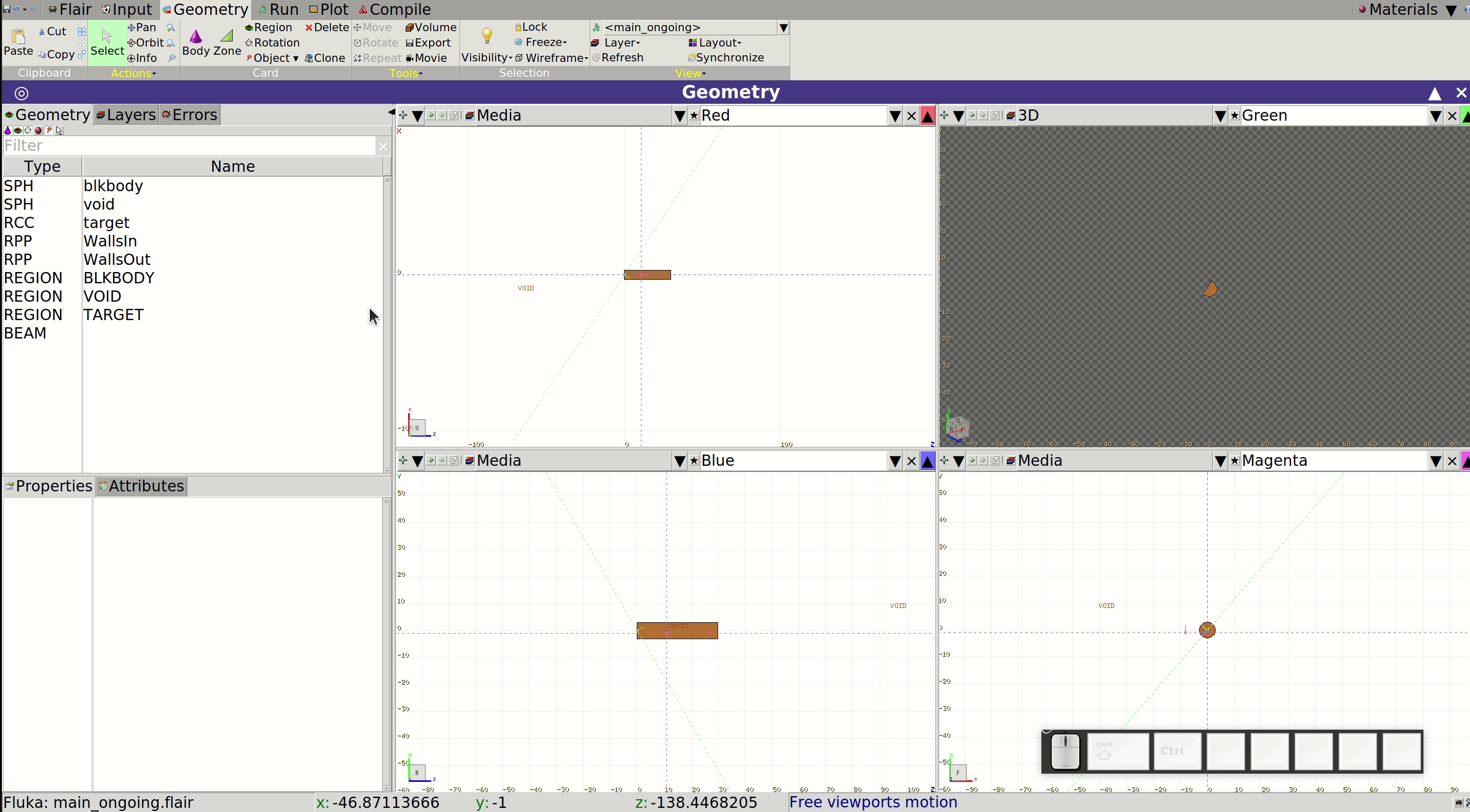Screen dimensions: 1470x812
Task: Expand the Red viewport name dropdown
Action: pyautogui.click(x=895, y=116)
